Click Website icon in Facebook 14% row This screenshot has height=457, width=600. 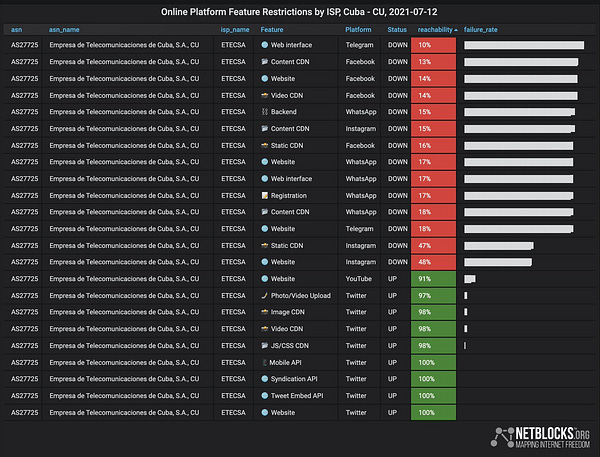coord(264,78)
